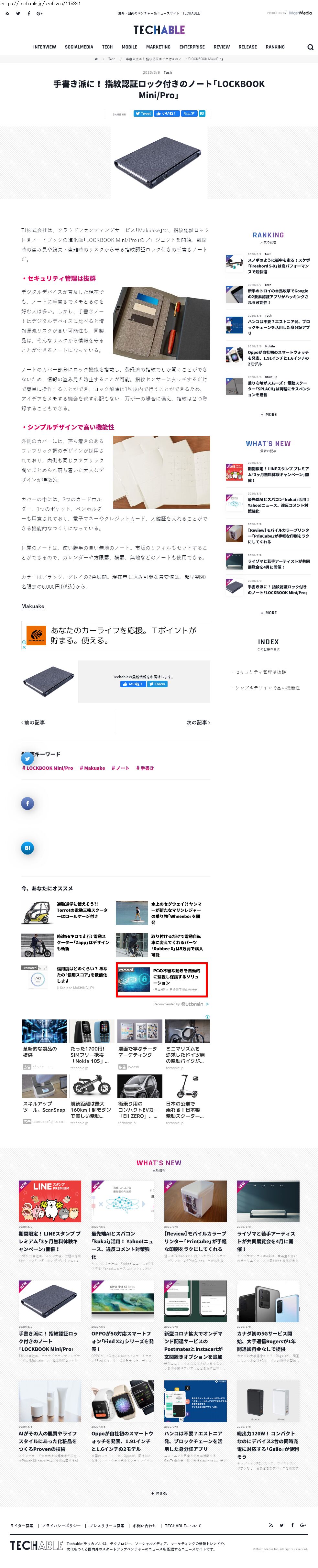This screenshot has width=318, height=1568.
Task: Click Tweet button below article title
Action: 143,114
